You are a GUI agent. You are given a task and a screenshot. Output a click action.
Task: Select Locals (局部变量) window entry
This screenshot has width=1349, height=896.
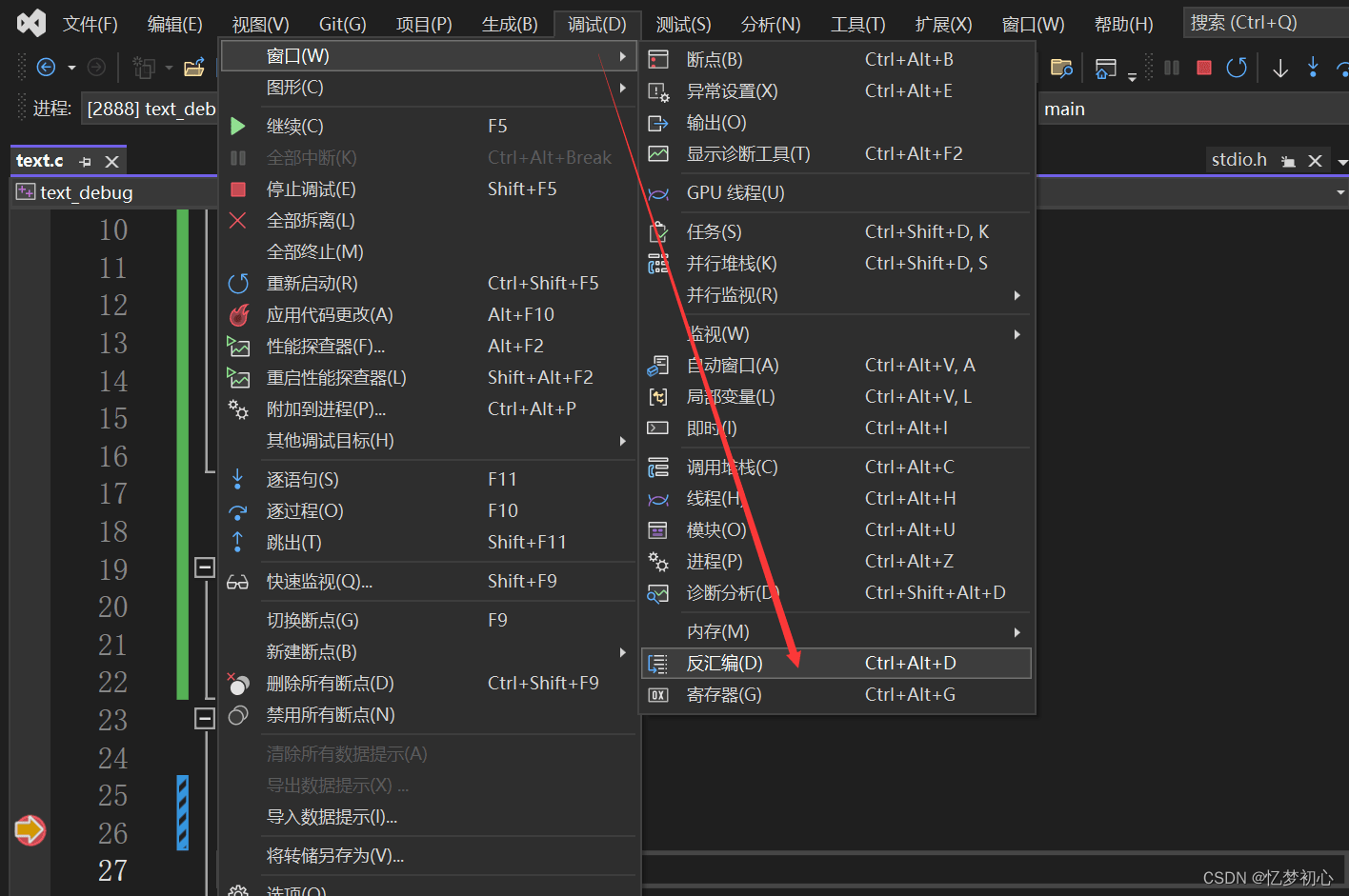click(836, 397)
